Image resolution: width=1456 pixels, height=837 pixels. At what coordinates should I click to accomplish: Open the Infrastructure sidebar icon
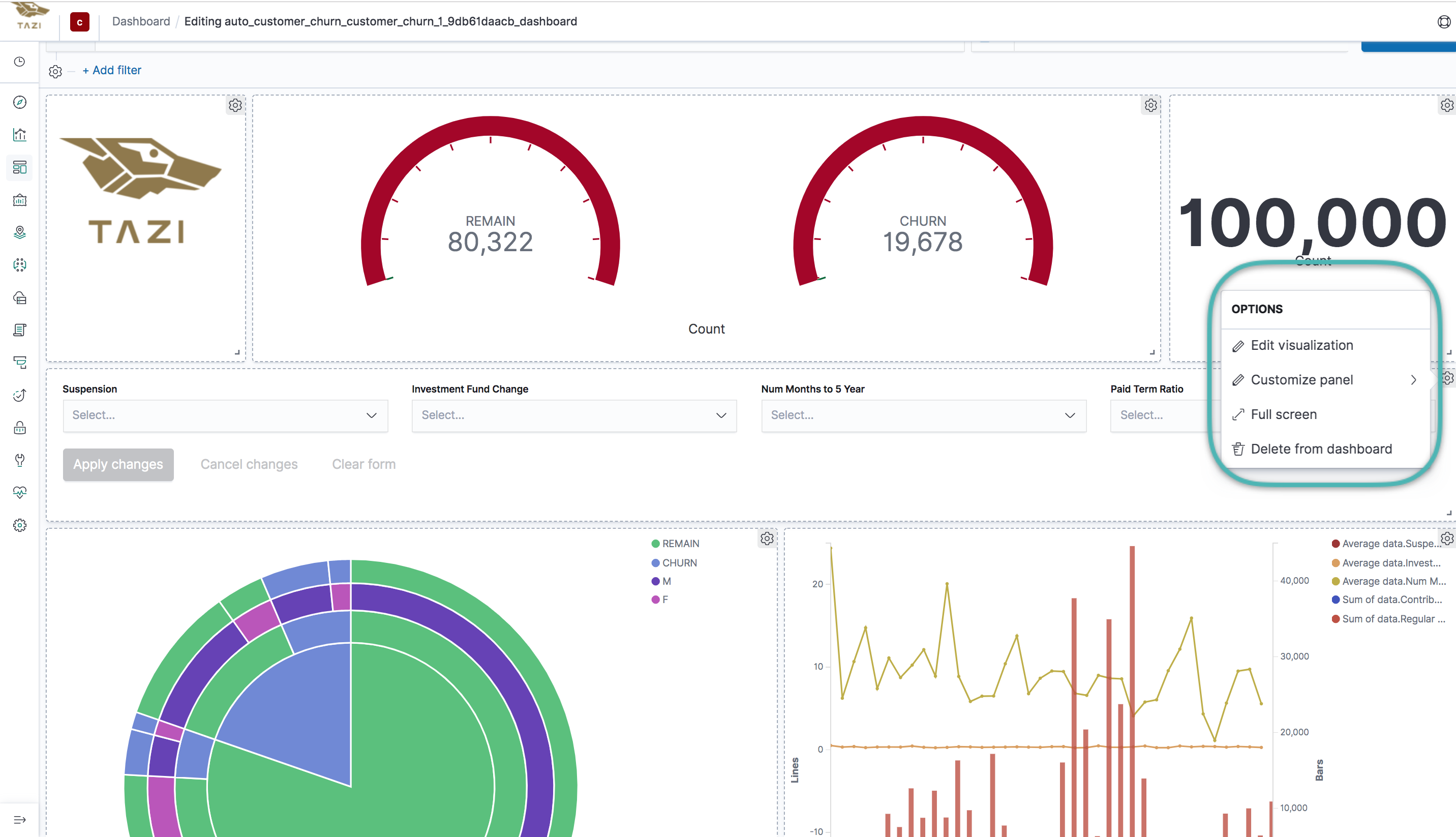click(19, 298)
